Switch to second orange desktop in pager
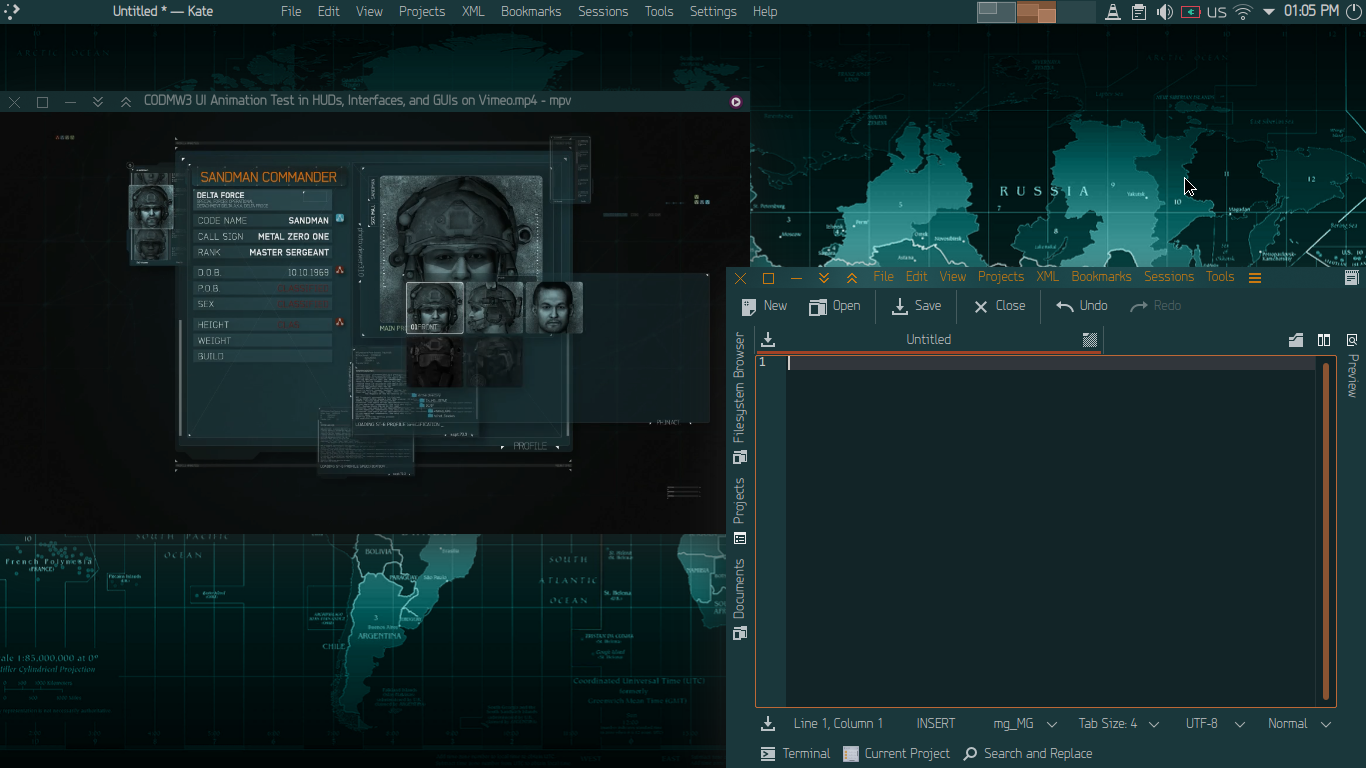 pos(1036,12)
